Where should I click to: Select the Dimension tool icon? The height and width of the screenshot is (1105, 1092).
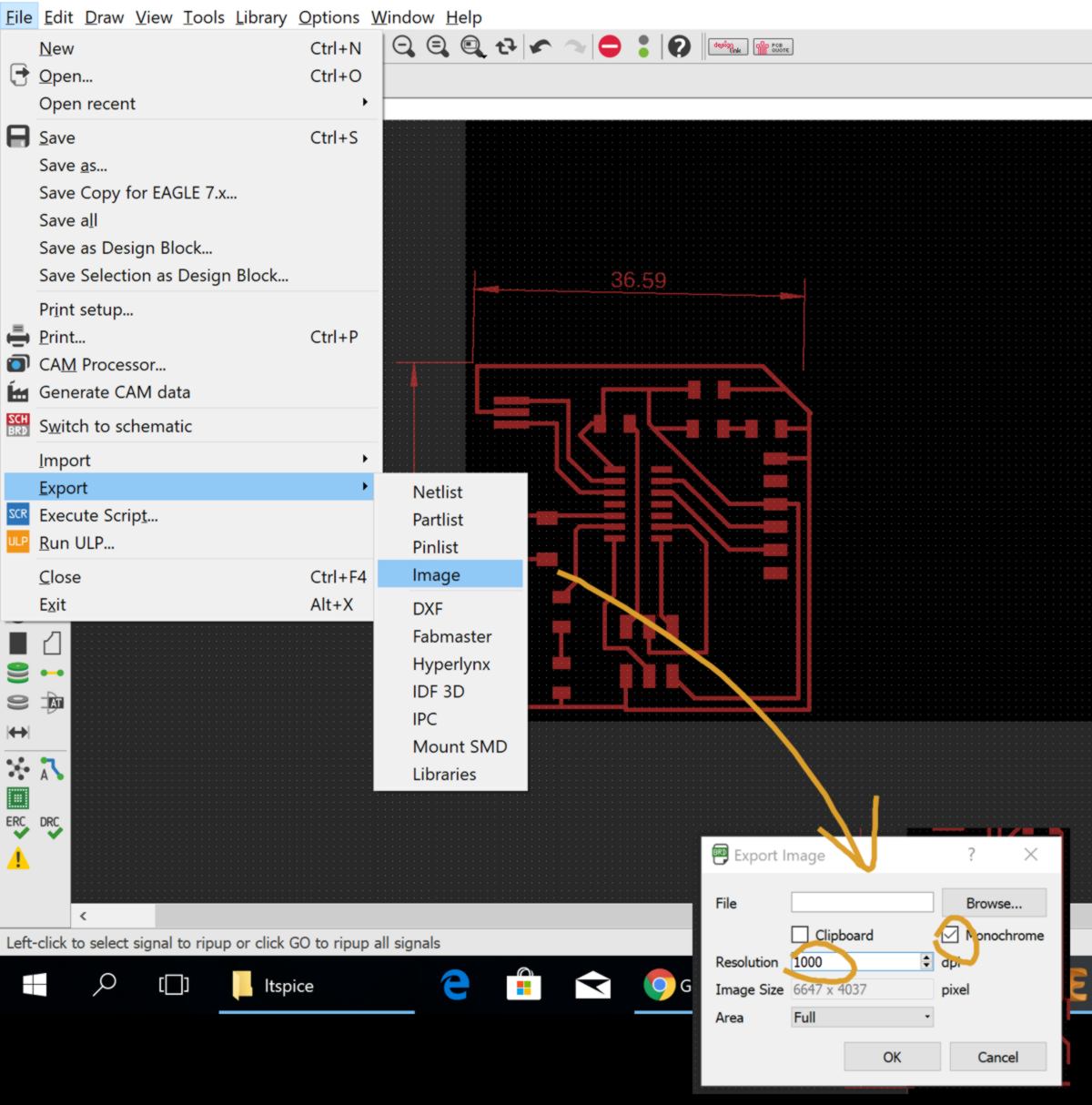[18, 733]
